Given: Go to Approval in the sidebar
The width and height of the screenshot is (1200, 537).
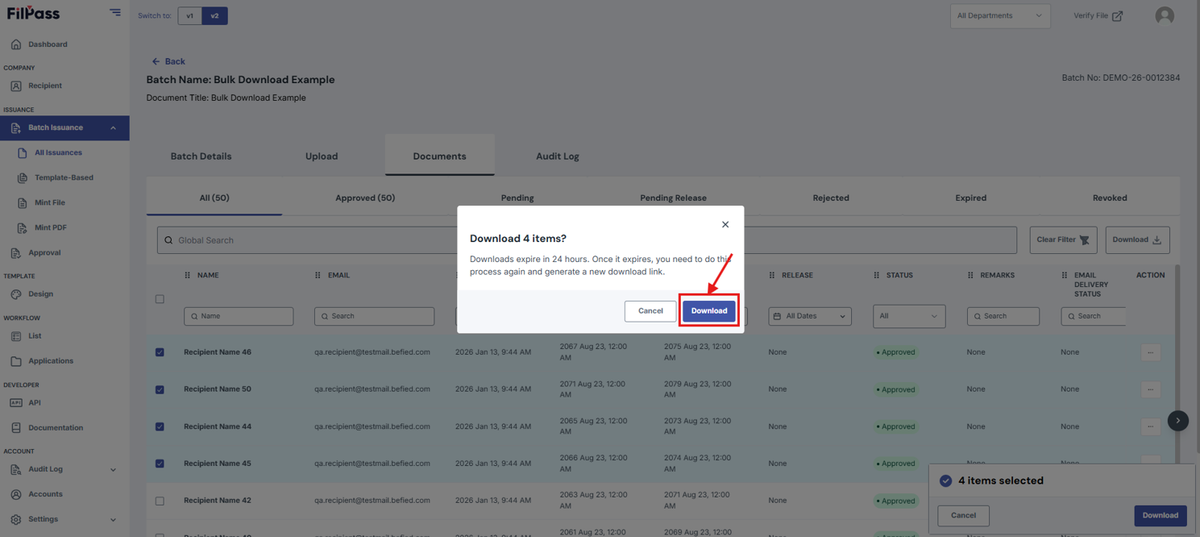Looking at the screenshot, I should [x=44, y=253].
